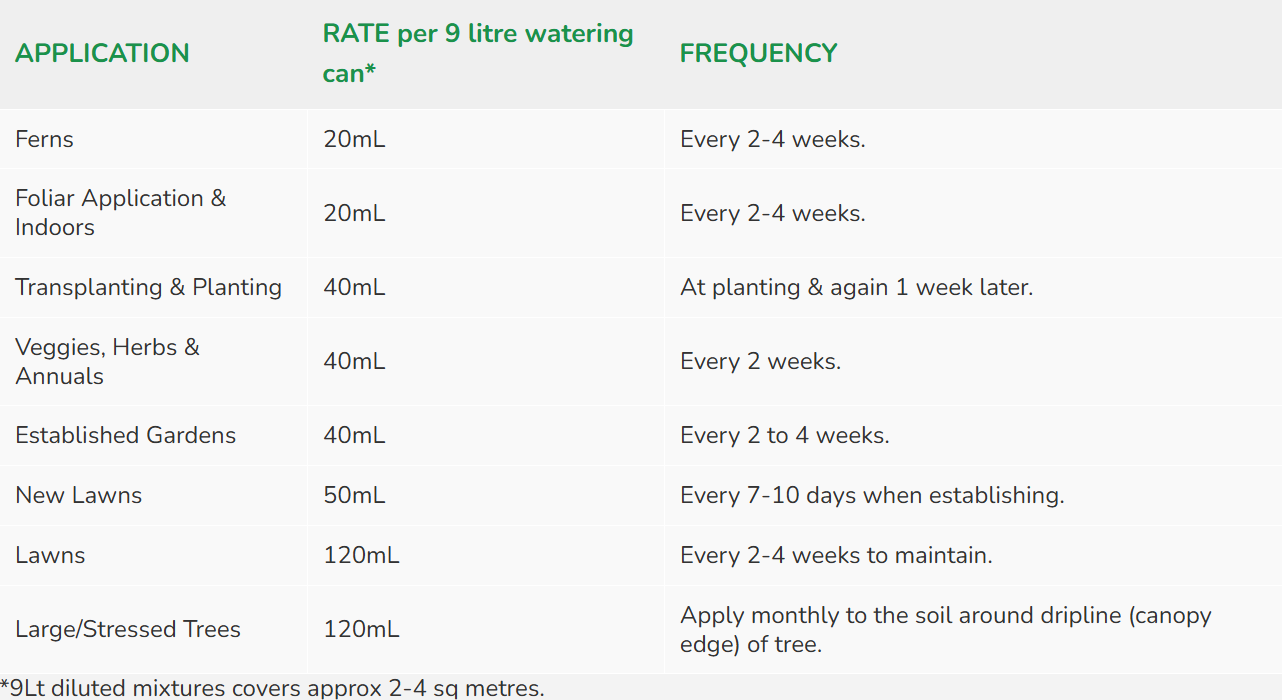Click the "Every 2 to 4 weeks." frequency
This screenshot has height=700, width=1282.
[x=784, y=436]
